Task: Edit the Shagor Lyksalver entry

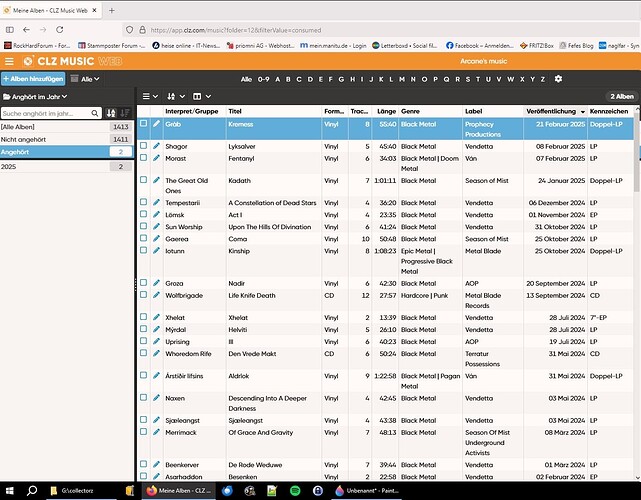Action: click(x=157, y=146)
